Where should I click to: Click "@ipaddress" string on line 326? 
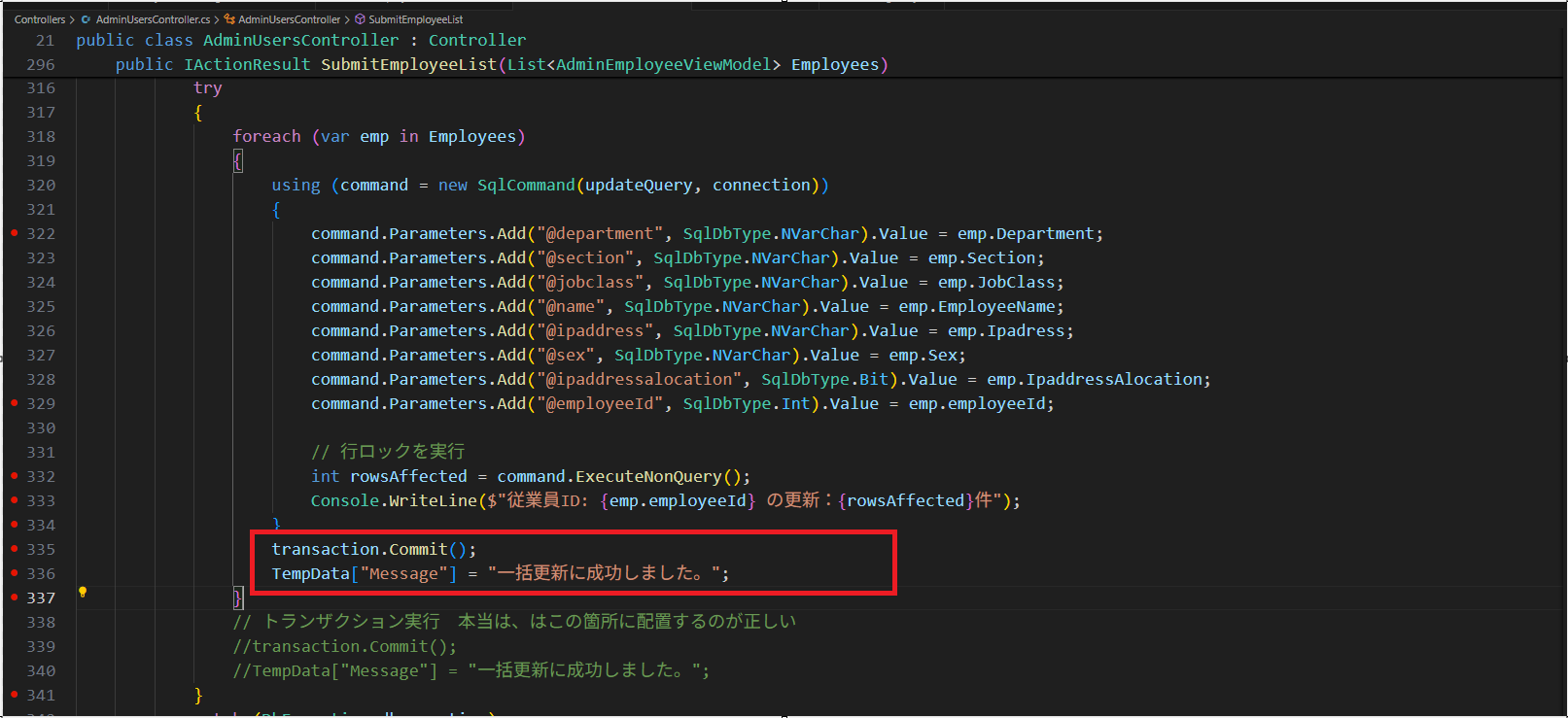pyautogui.click(x=594, y=330)
